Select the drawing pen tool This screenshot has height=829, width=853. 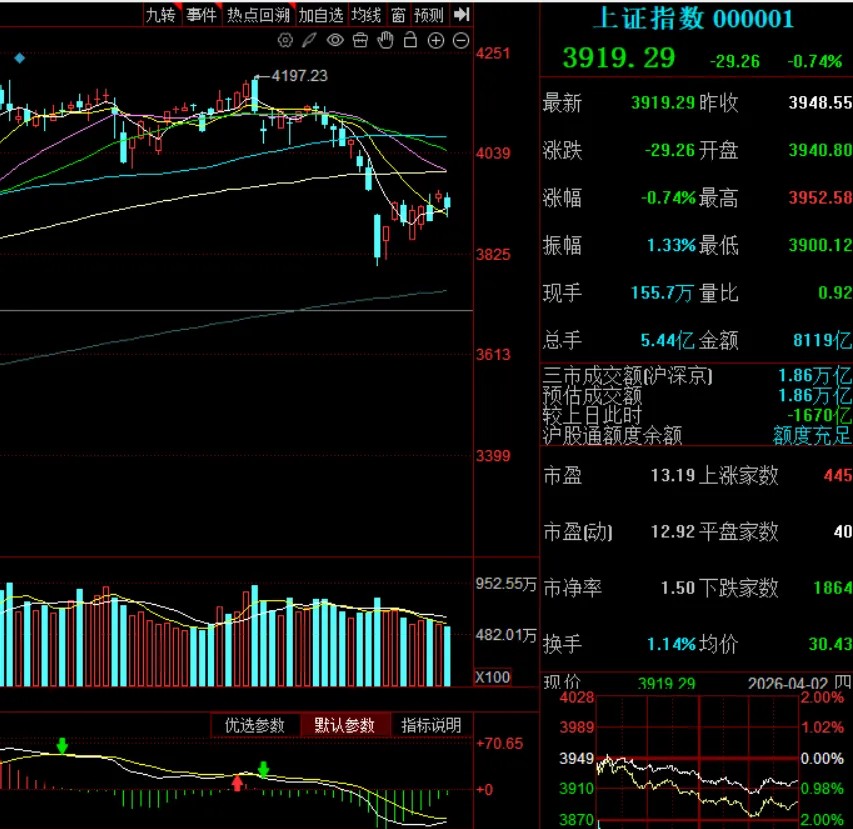pyautogui.click(x=310, y=40)
